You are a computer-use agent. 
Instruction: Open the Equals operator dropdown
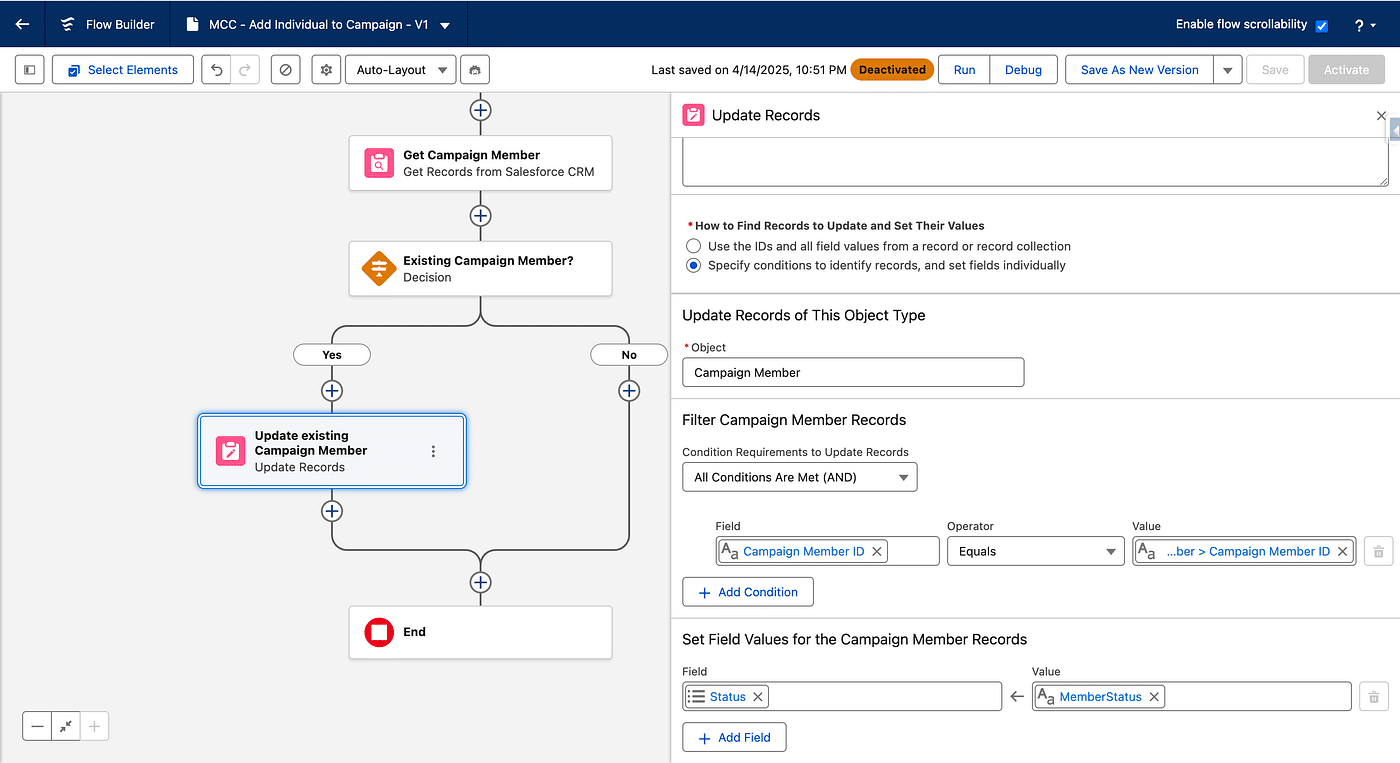pos(1035,551)
